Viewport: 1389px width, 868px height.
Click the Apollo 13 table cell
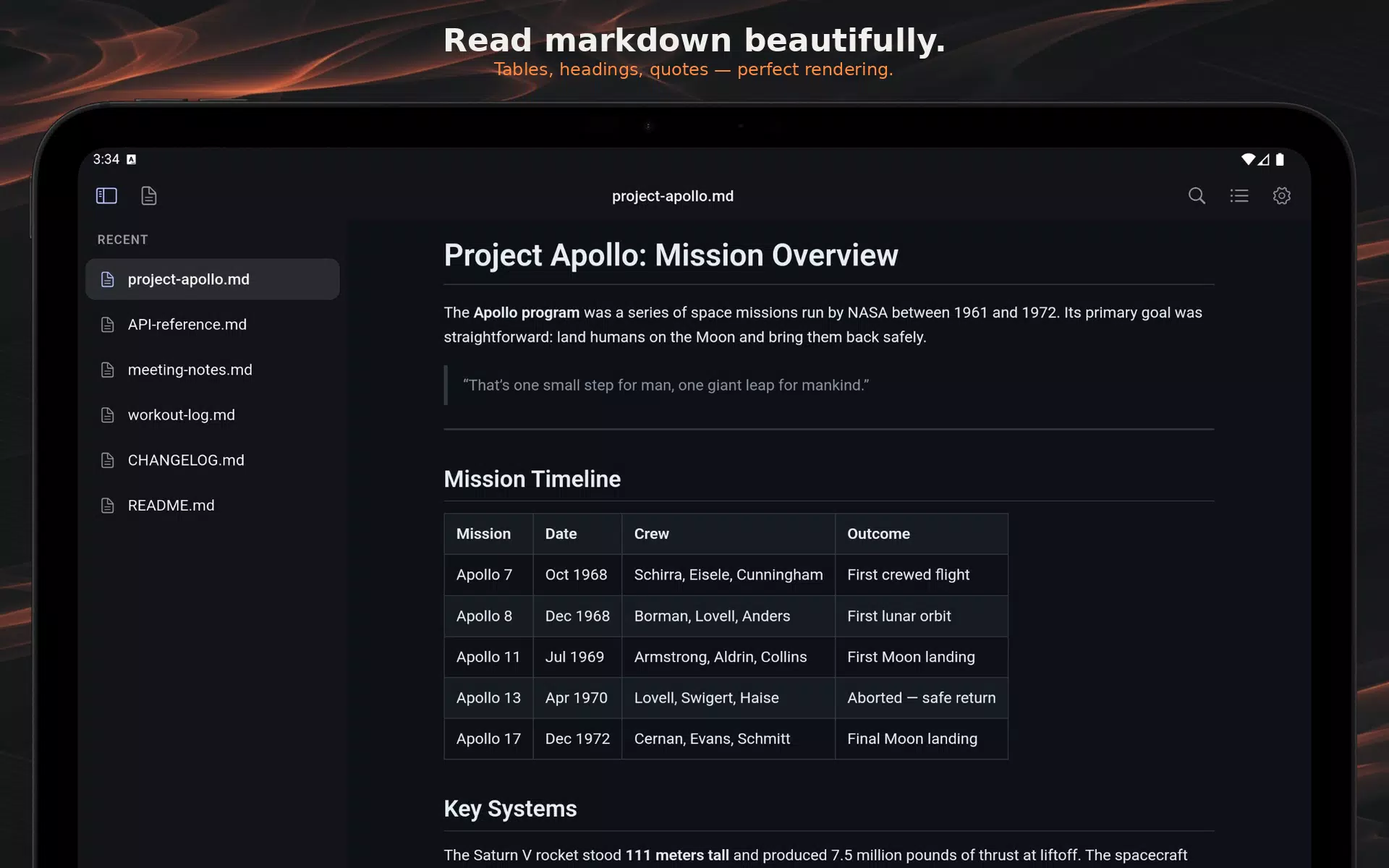488,698
